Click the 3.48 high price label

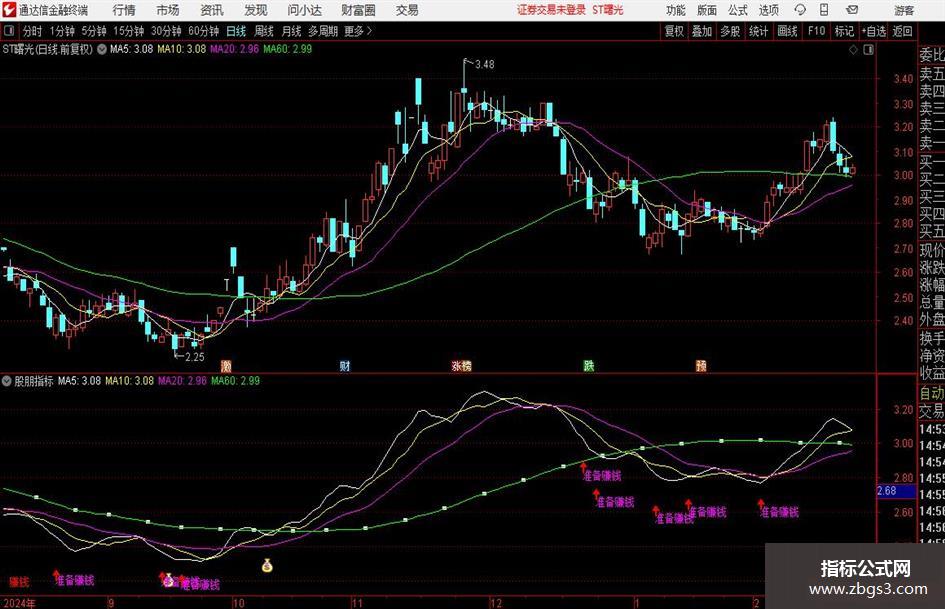(x=485, y=64)
